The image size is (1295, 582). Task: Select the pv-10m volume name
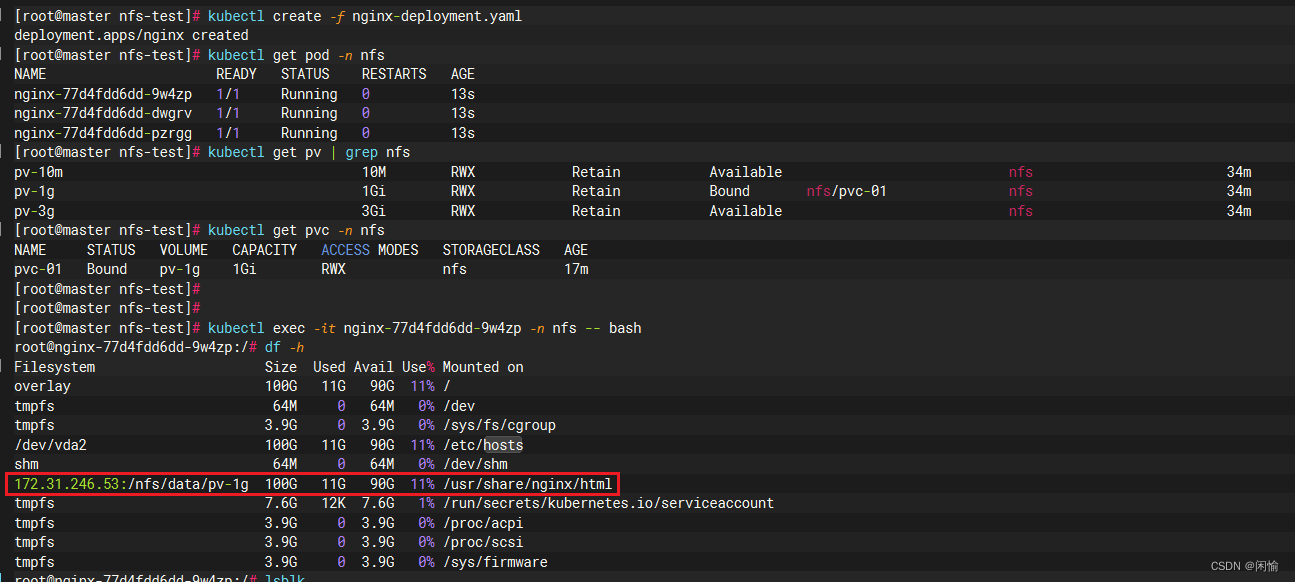38,172
